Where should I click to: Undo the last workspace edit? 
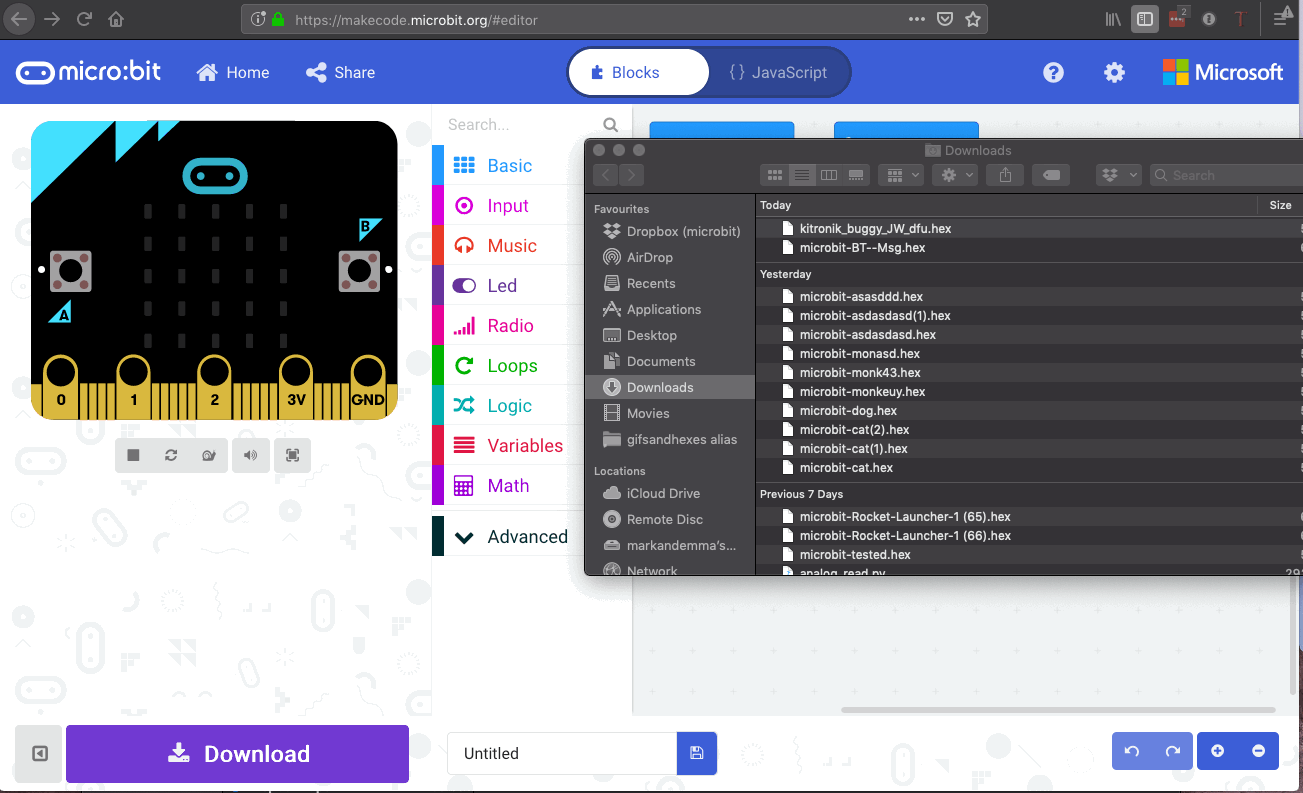tap(1132, 750)
